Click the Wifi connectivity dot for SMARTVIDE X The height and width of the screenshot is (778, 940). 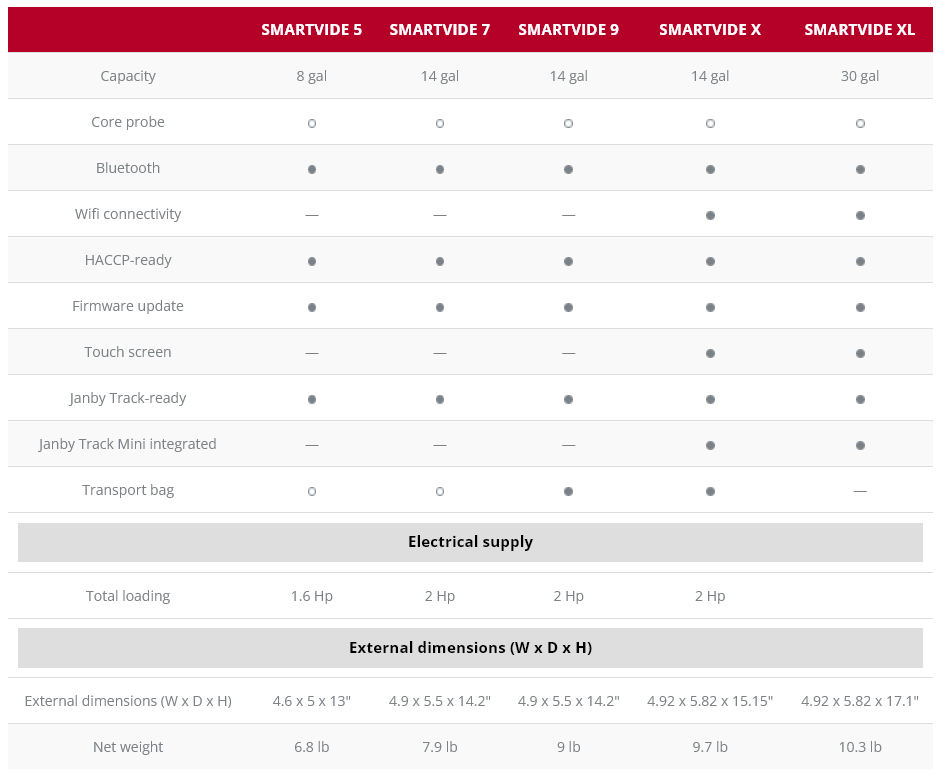click(710, 215)
